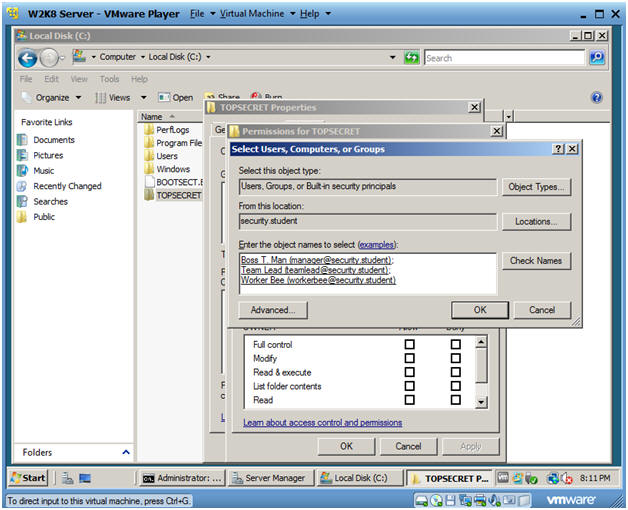Check Deny for Modify
Image resolution: width=628 pixels, height=510 pixels.
(455, 358)
